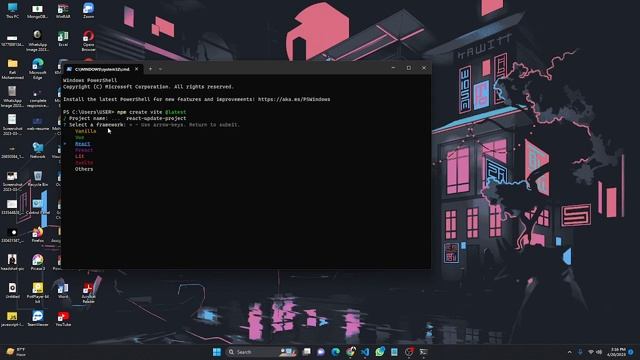The image size is (640, 360).
Task: Add a new terminal tab
Action: [x=150, y=69]
